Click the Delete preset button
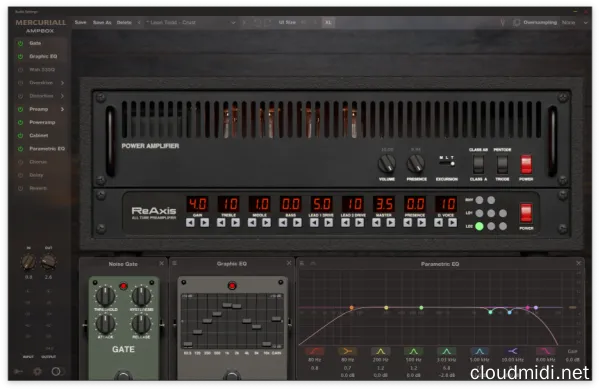Viewport: 600px width, 390px height. 124,23
